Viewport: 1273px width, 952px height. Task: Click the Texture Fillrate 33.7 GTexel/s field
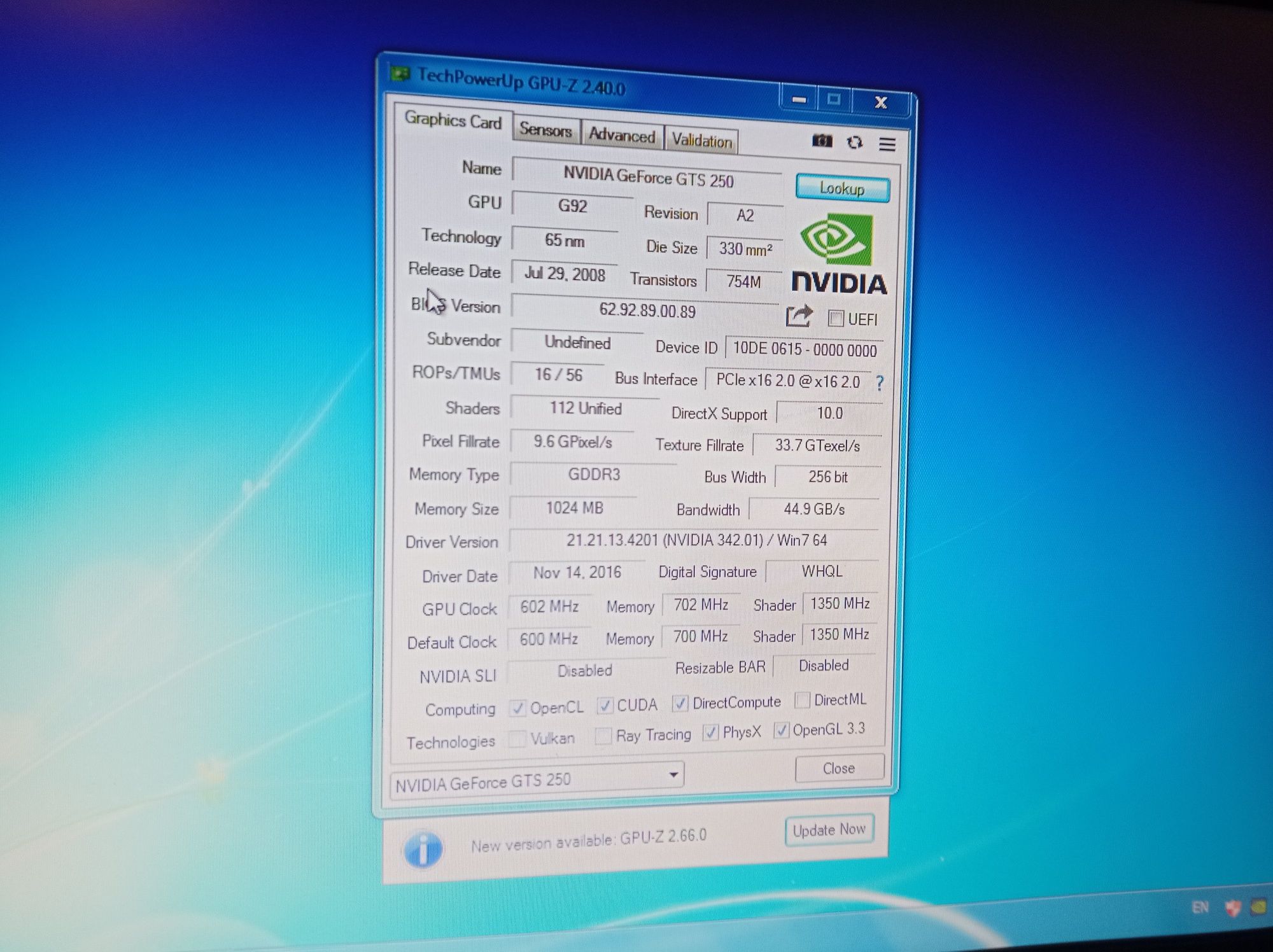pyautogui.click(x=817, y=445)
